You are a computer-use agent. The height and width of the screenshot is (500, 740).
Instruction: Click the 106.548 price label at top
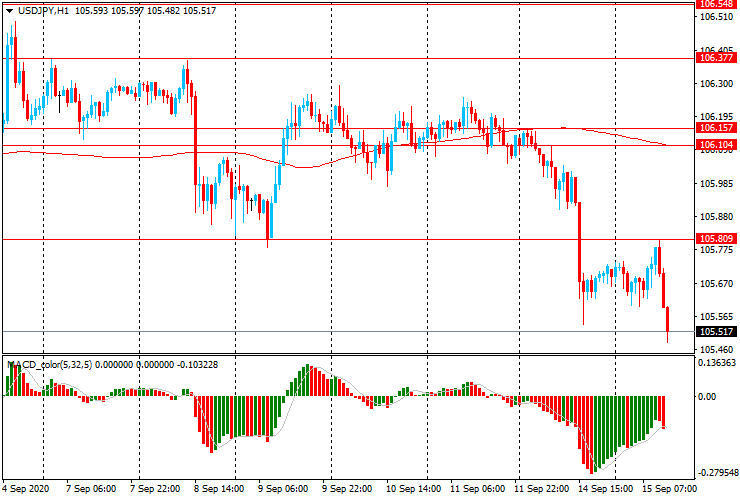[715, 5]
